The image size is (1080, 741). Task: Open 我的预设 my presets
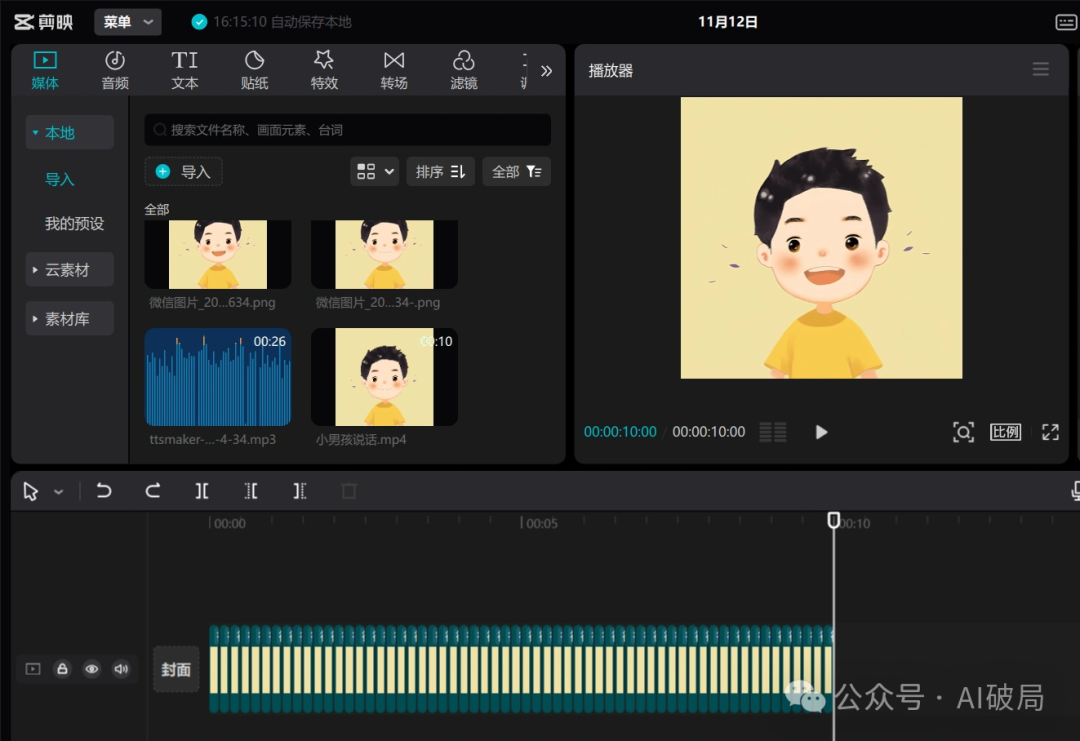pyautogui.click(x=74, y=224)
